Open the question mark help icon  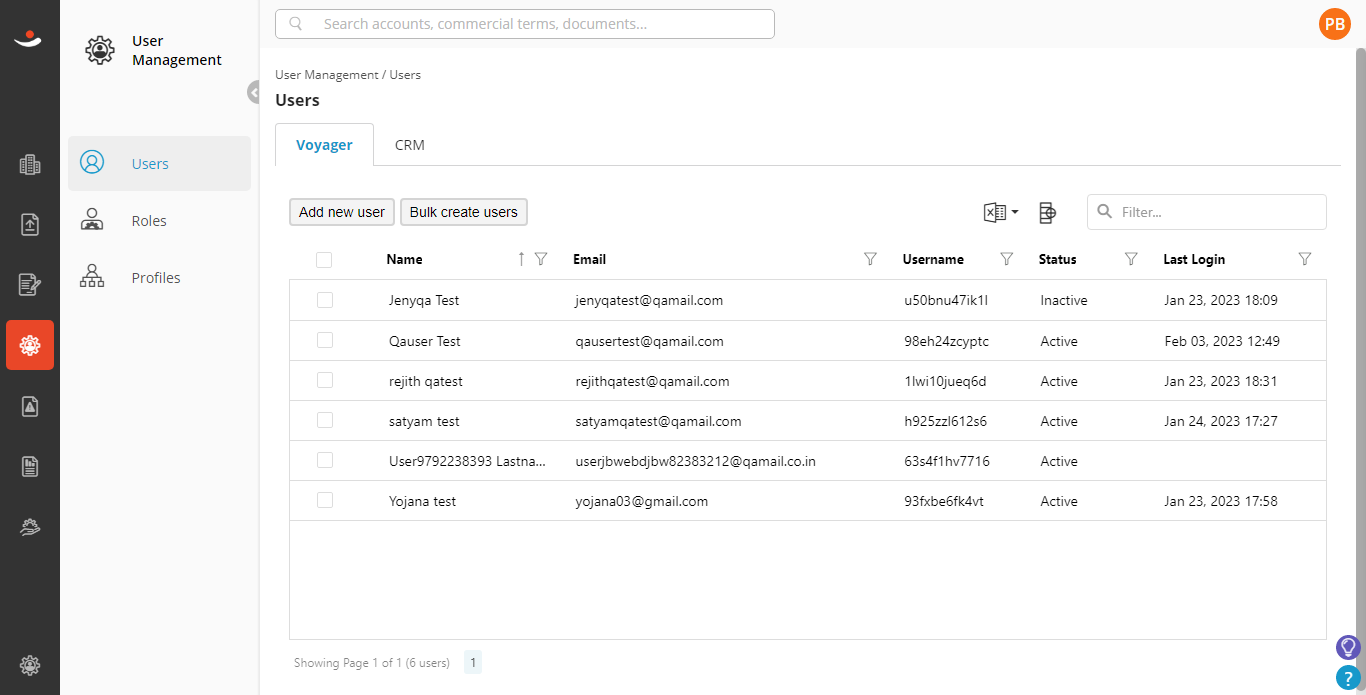coord(1348,678)
